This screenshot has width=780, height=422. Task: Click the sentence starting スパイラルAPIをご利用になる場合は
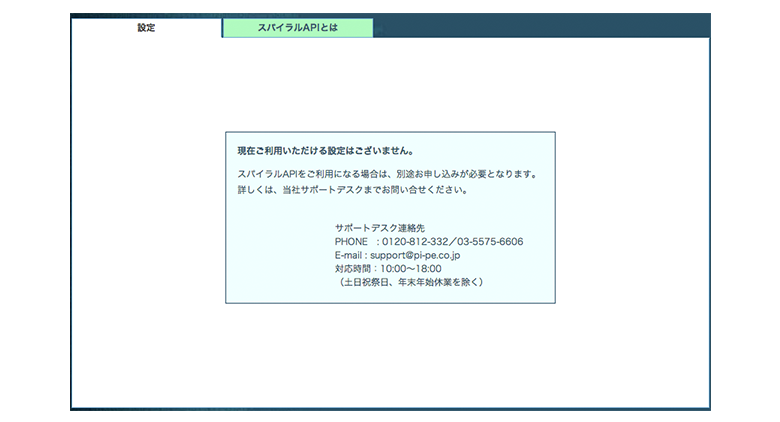coord(388,174)
